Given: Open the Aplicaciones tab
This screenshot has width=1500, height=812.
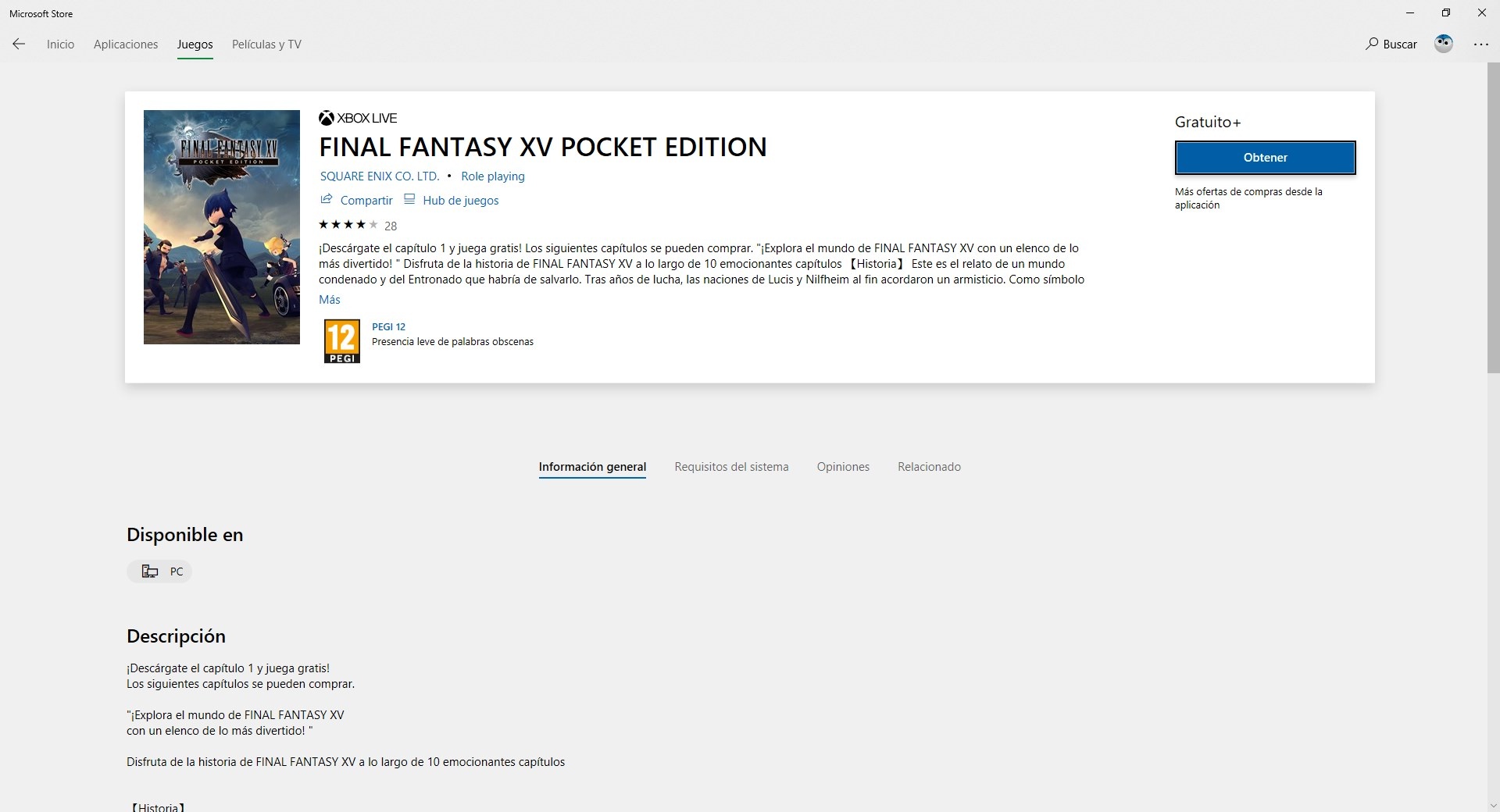Looking at the screenshot, I should pos(126,45).
